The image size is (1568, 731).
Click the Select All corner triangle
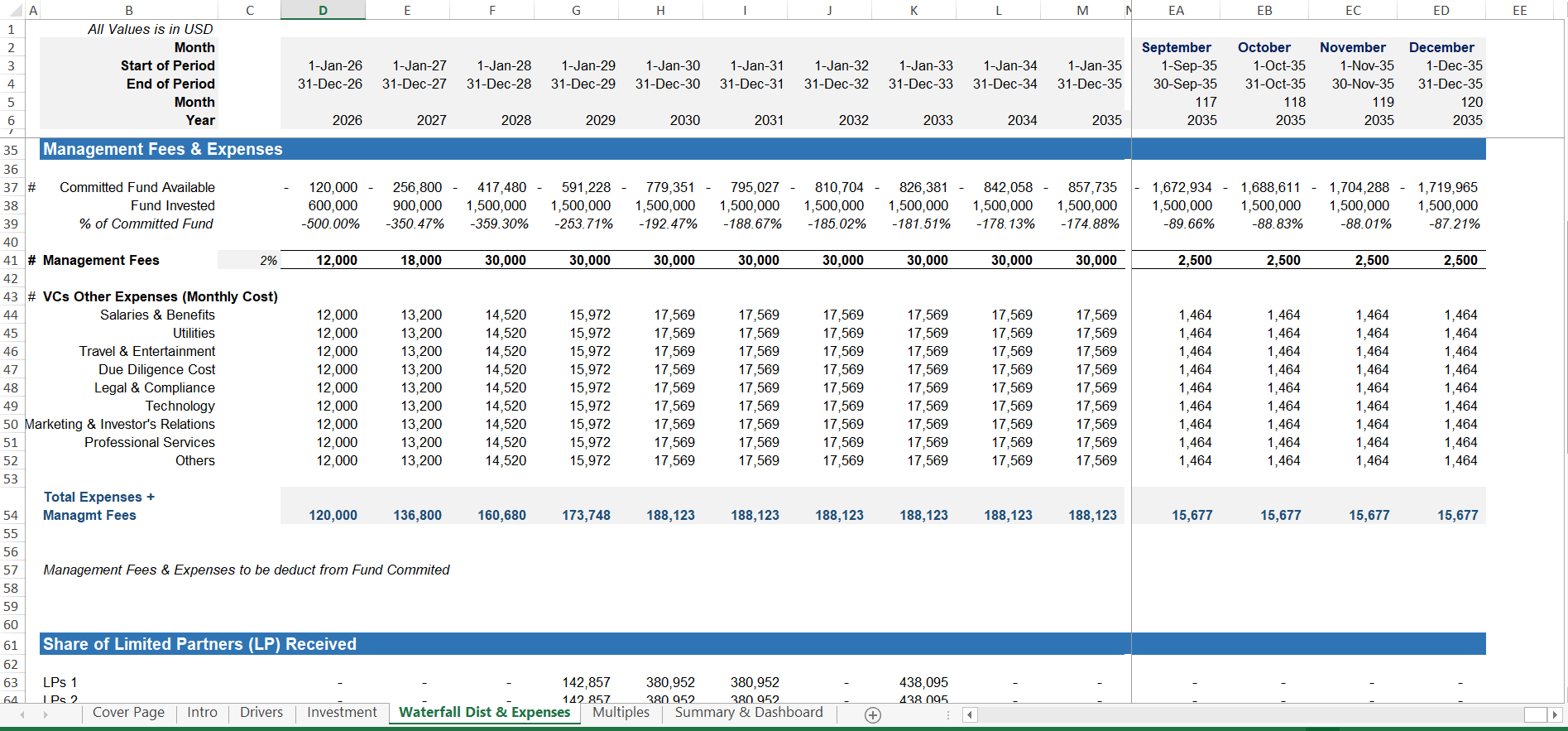click(12, 10)
